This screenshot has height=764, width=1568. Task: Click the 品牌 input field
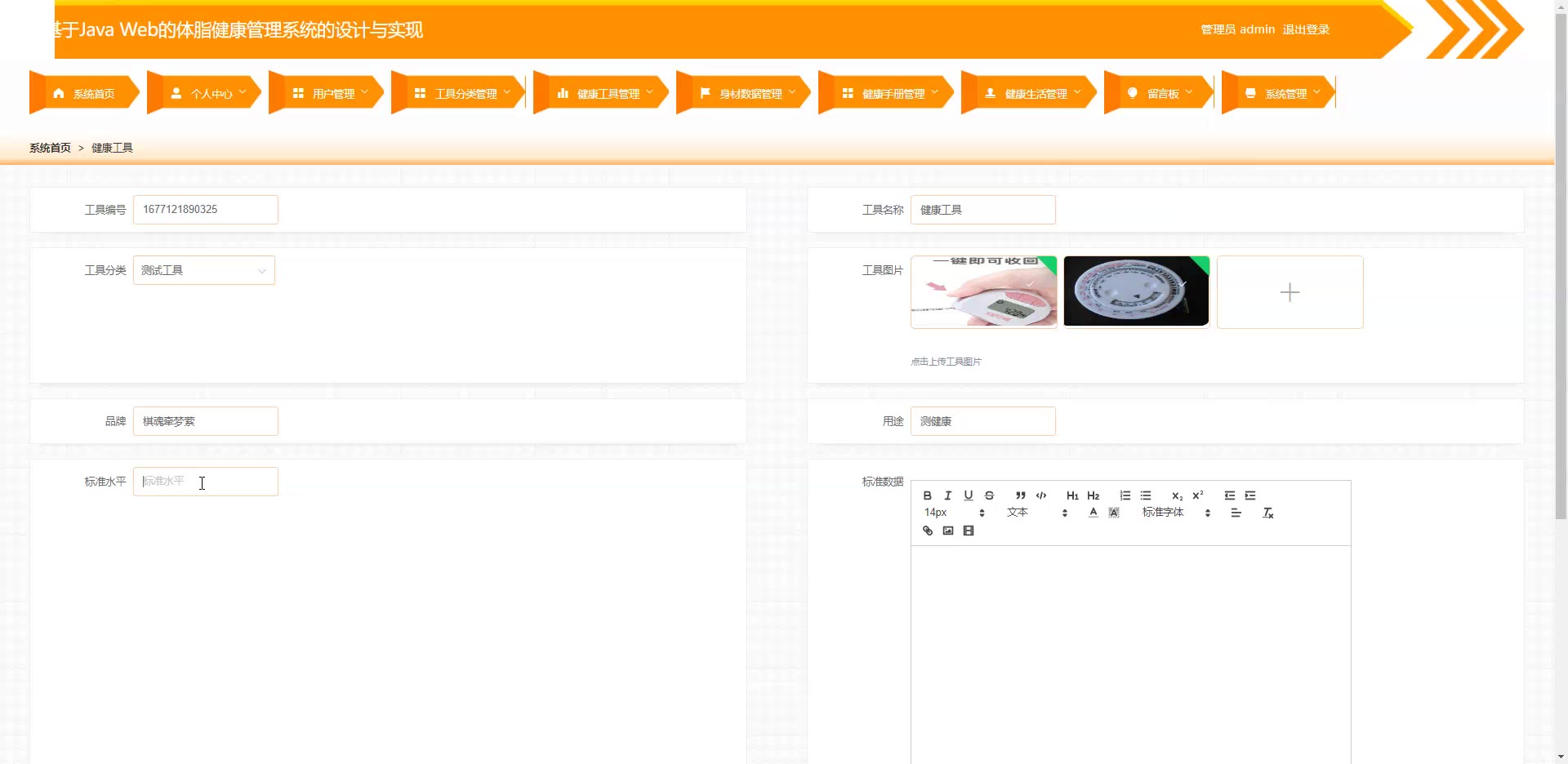click(206, 421)
